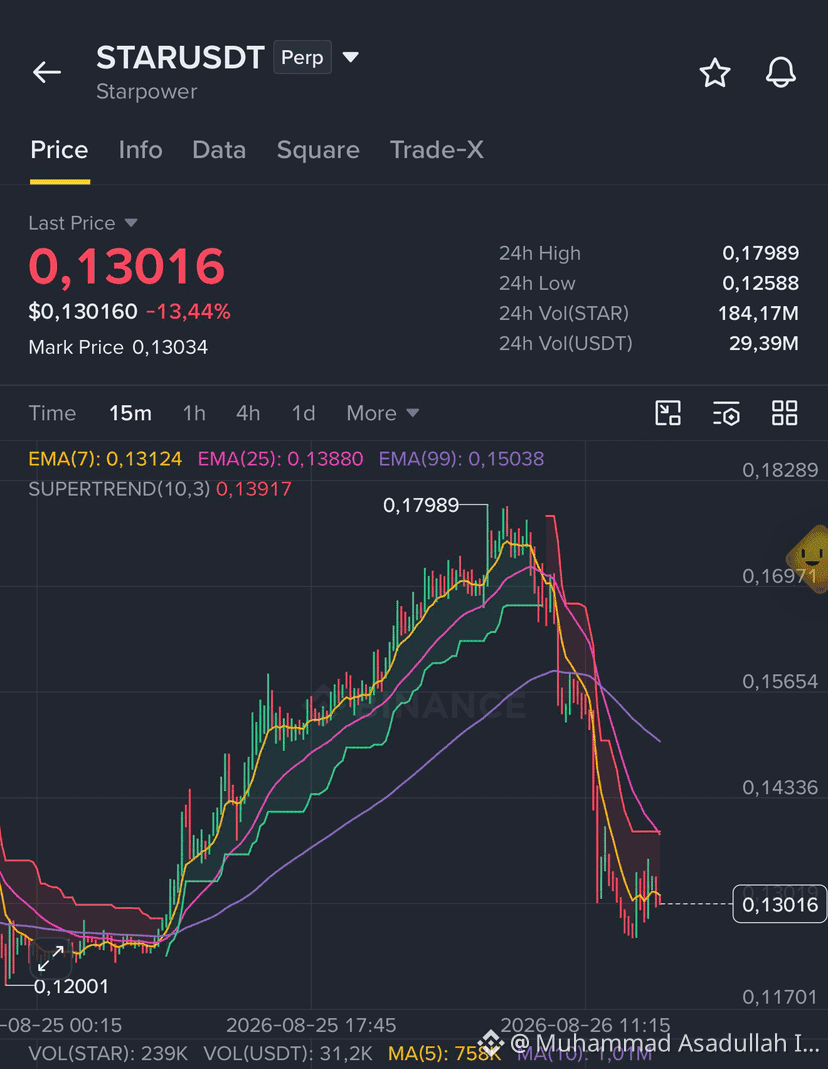Screen dimensions: 828x1069
Task: Tap the 0,11701 price axis label
Action: pos(780,998)
